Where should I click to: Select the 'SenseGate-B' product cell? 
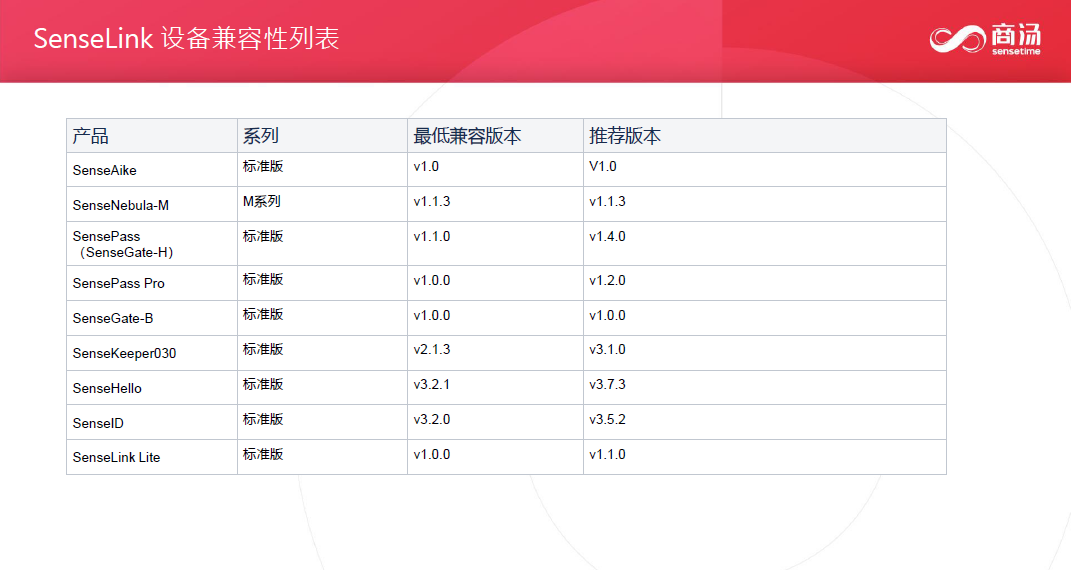point(152,318)
